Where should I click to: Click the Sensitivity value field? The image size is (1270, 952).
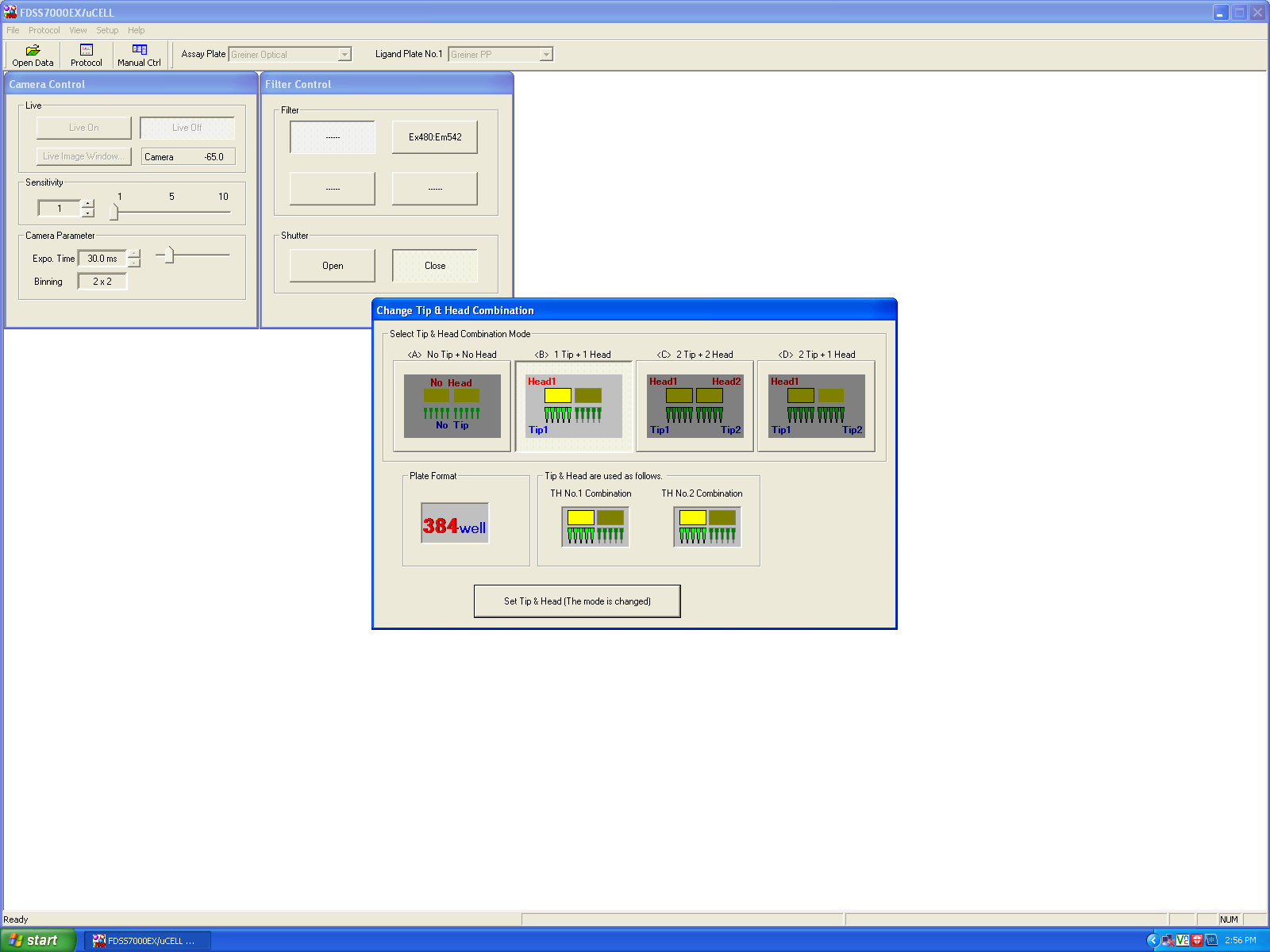pos(60,209)
